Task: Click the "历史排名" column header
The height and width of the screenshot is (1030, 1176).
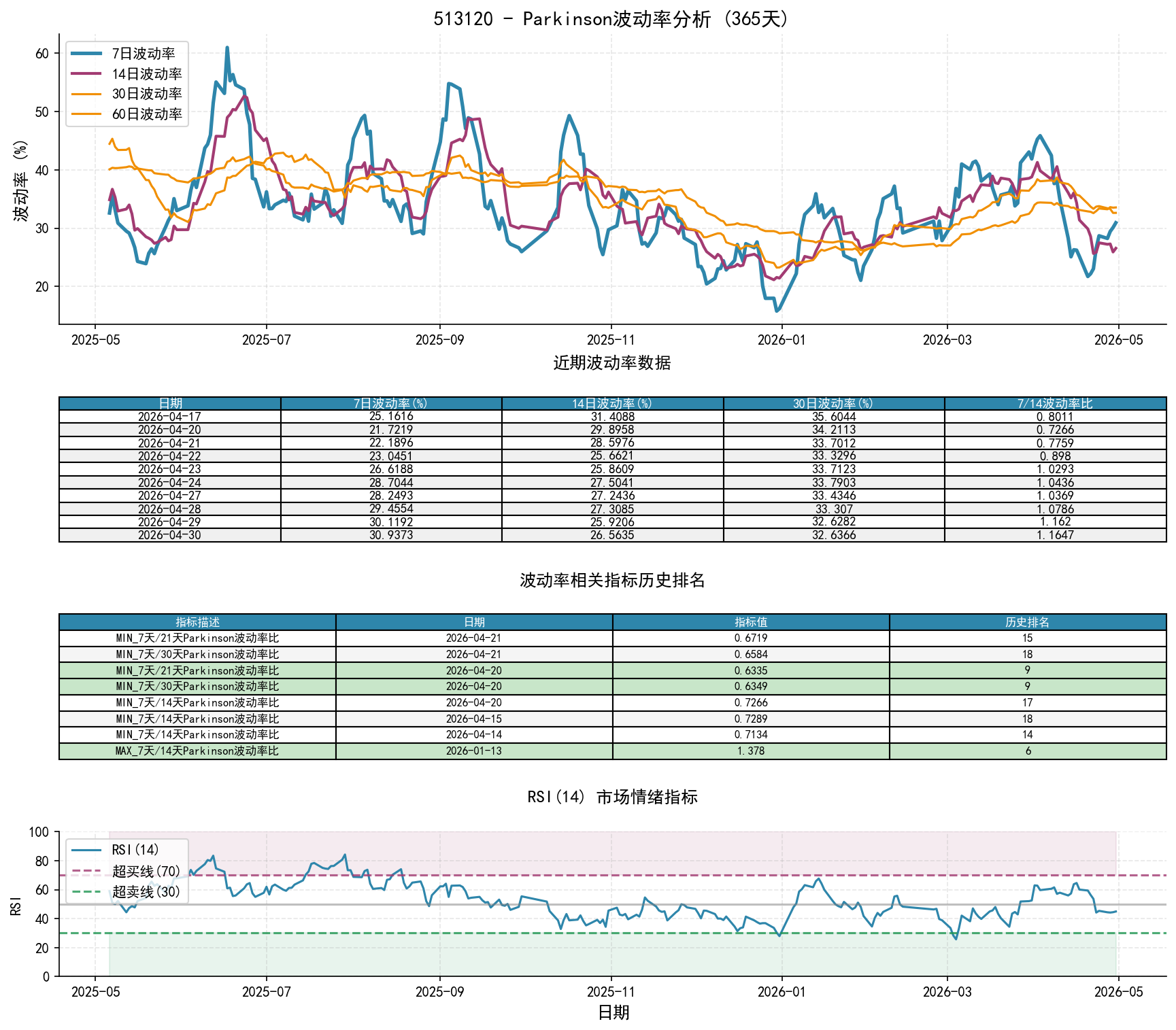Action: coord(1028,622)
